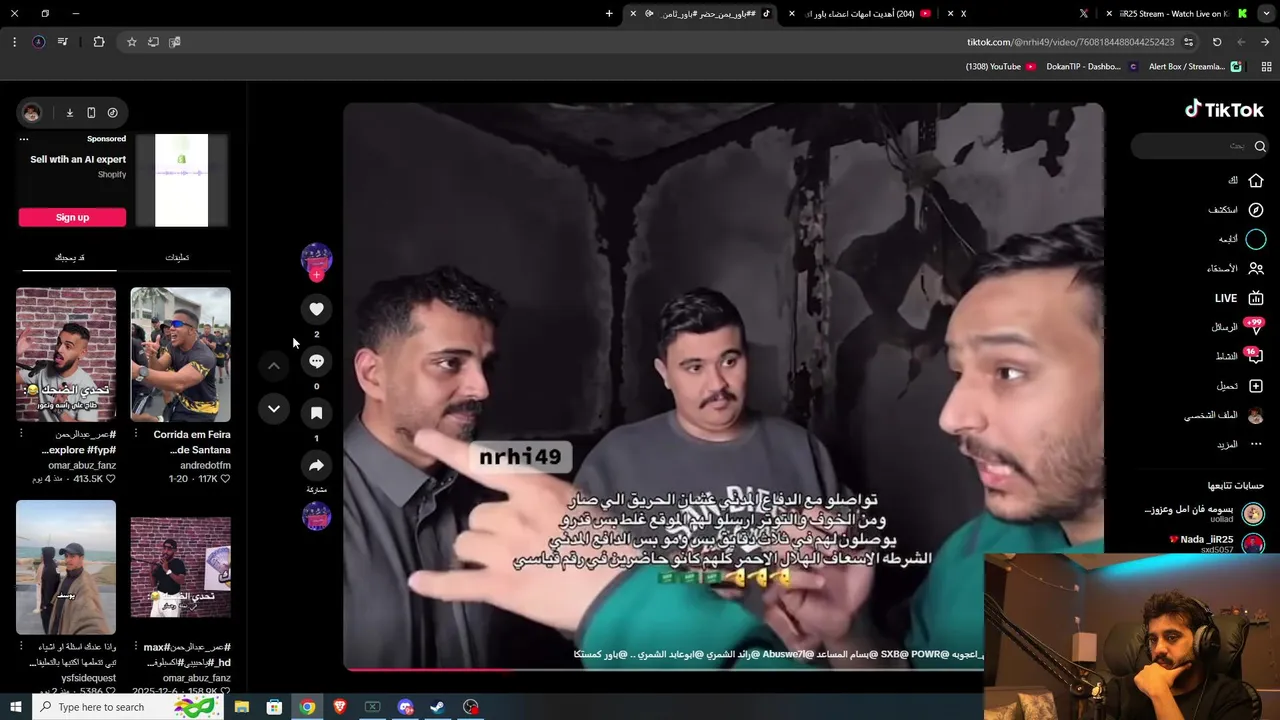The height and width of the screenshot is (720, 1280).
Task: Open the Shopify ad video thumbnail
Action: (181, 180)
